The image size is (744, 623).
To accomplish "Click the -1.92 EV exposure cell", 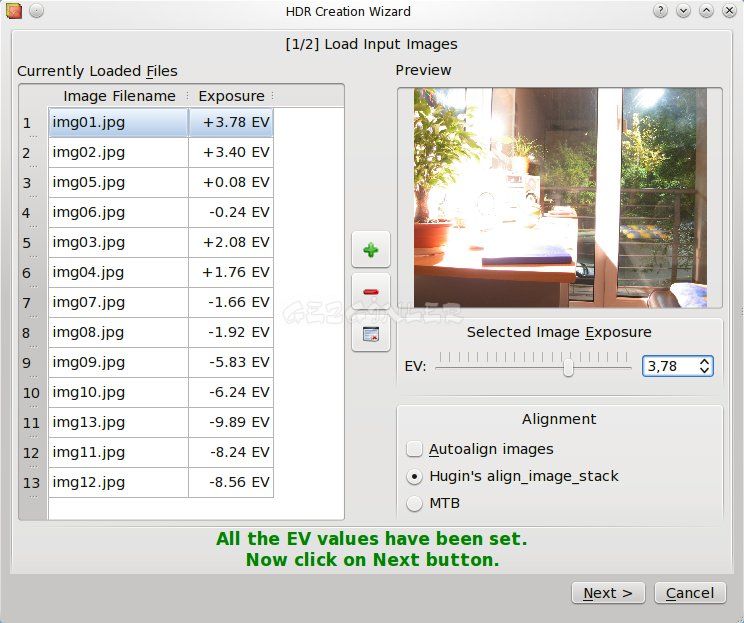I will [231, 332].
